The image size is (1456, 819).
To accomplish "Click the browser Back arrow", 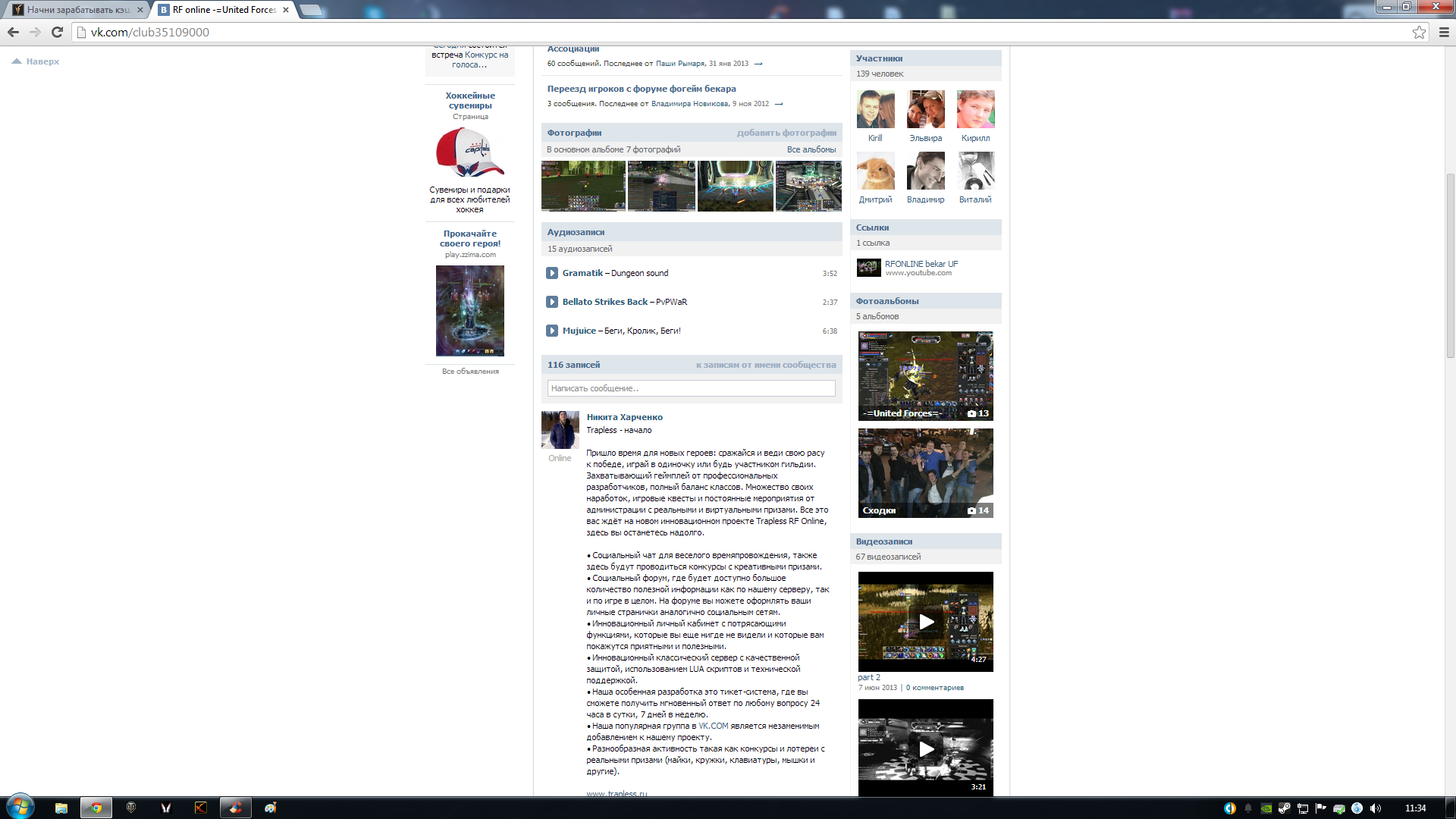I will pos(13,32).
